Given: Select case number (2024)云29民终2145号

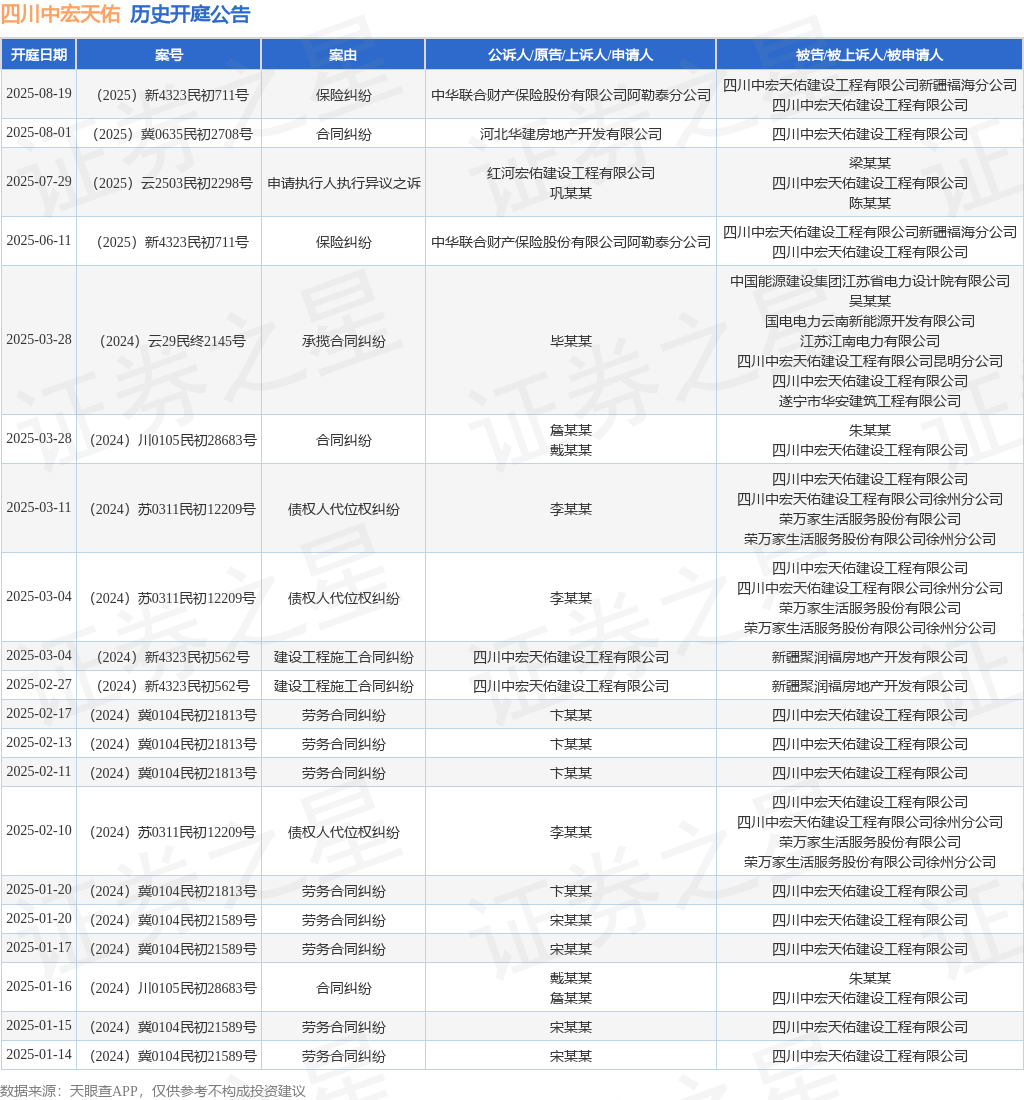Looking at the screenshot, I should (171, 341).
